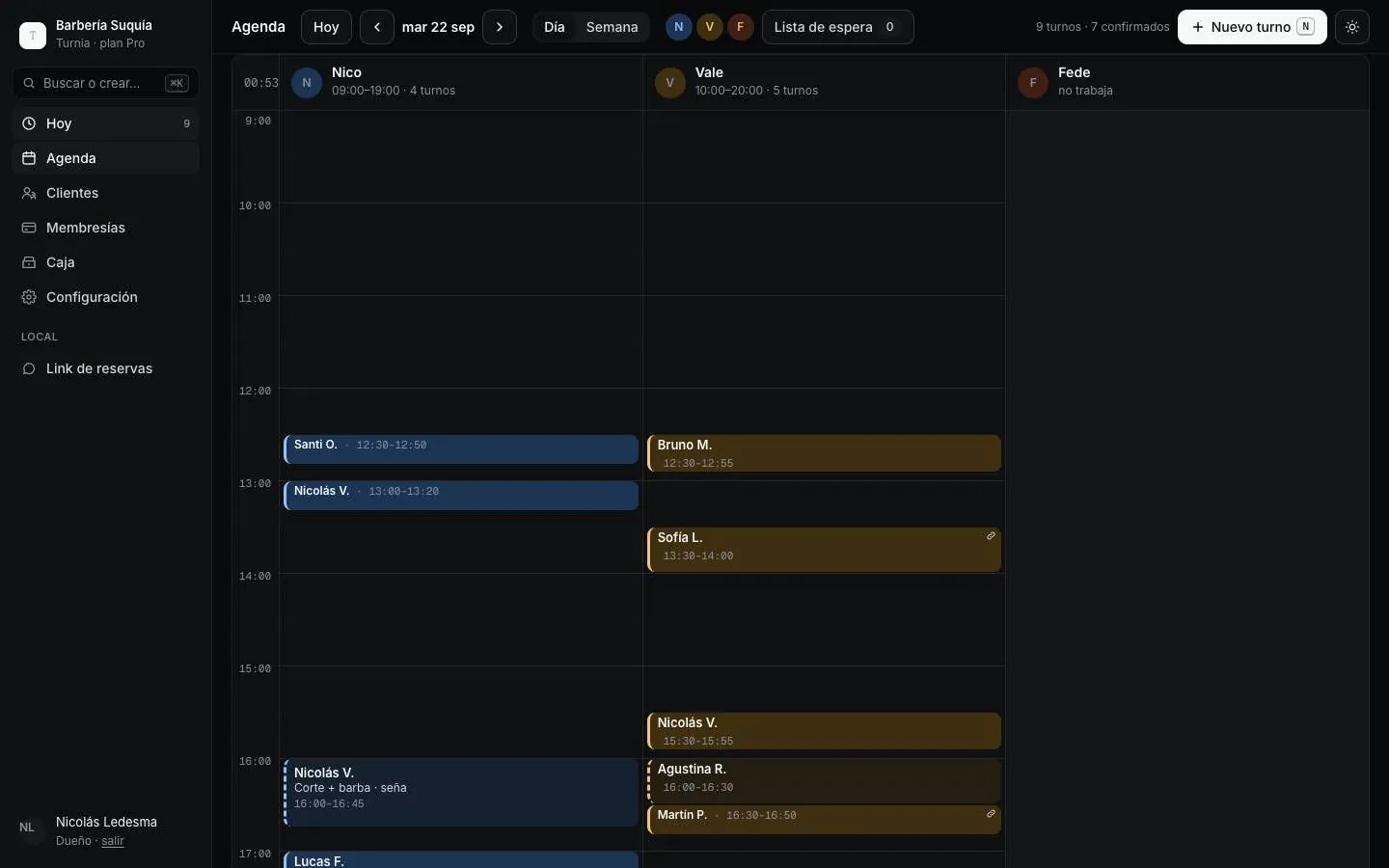Click Nuevo turno button

1252,27
